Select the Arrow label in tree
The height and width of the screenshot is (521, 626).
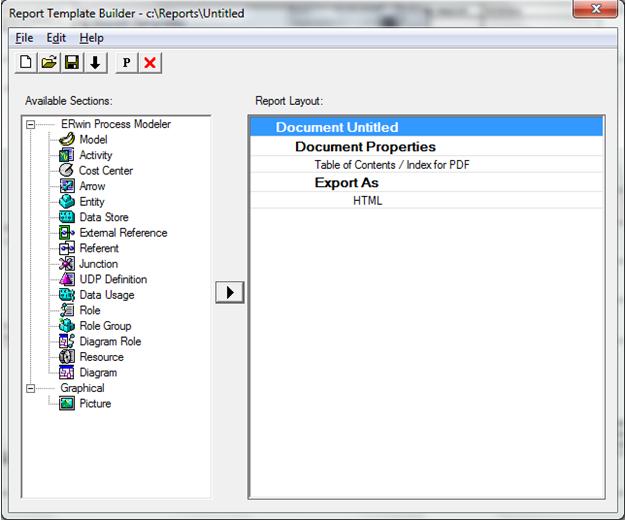[x=92, y=186]
